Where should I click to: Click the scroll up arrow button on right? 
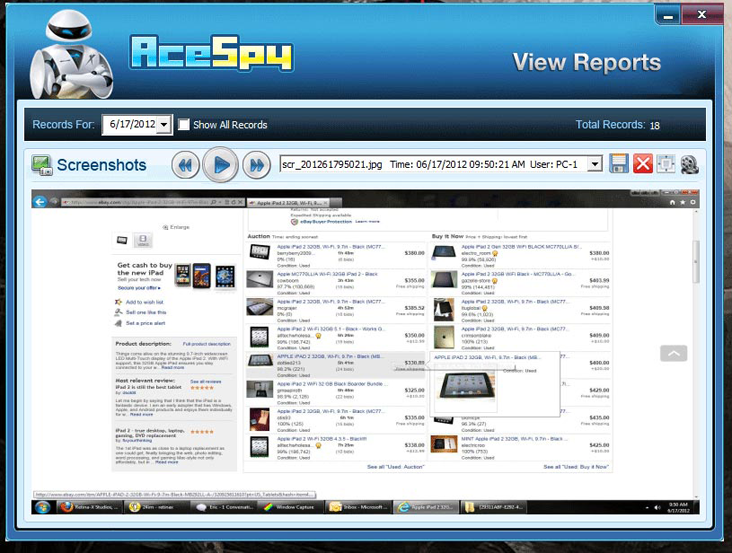674,353
